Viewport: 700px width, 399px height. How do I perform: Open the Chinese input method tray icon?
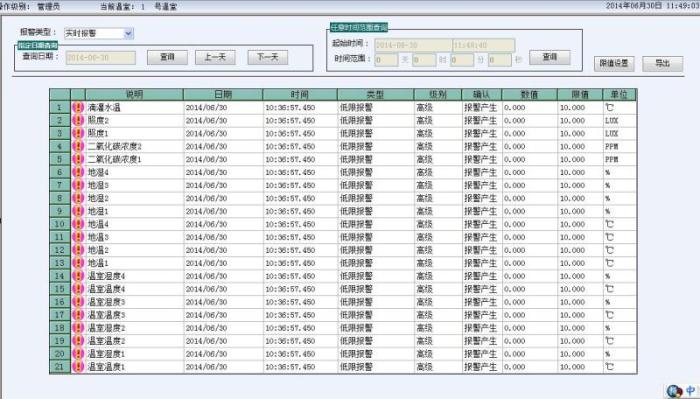tap(690, 391)
